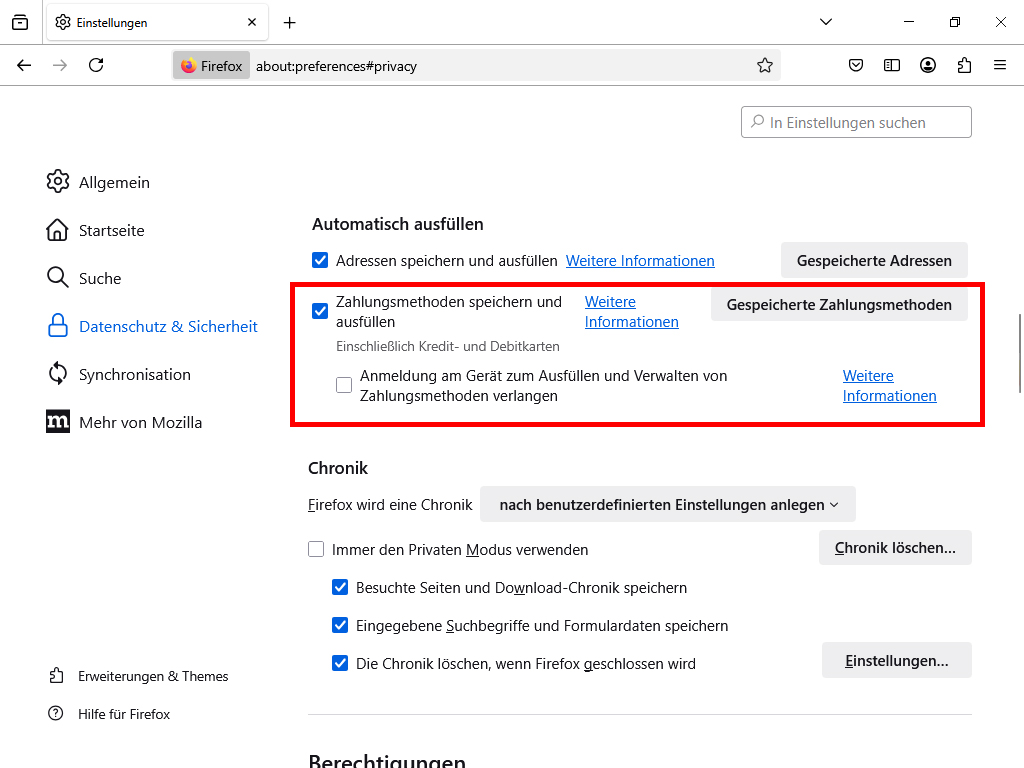This screenshot has height=768, width=1024.
Task: Disable Adressen speichern und ausfüllen
Action: pyautogui.click(x=320, y=259)
